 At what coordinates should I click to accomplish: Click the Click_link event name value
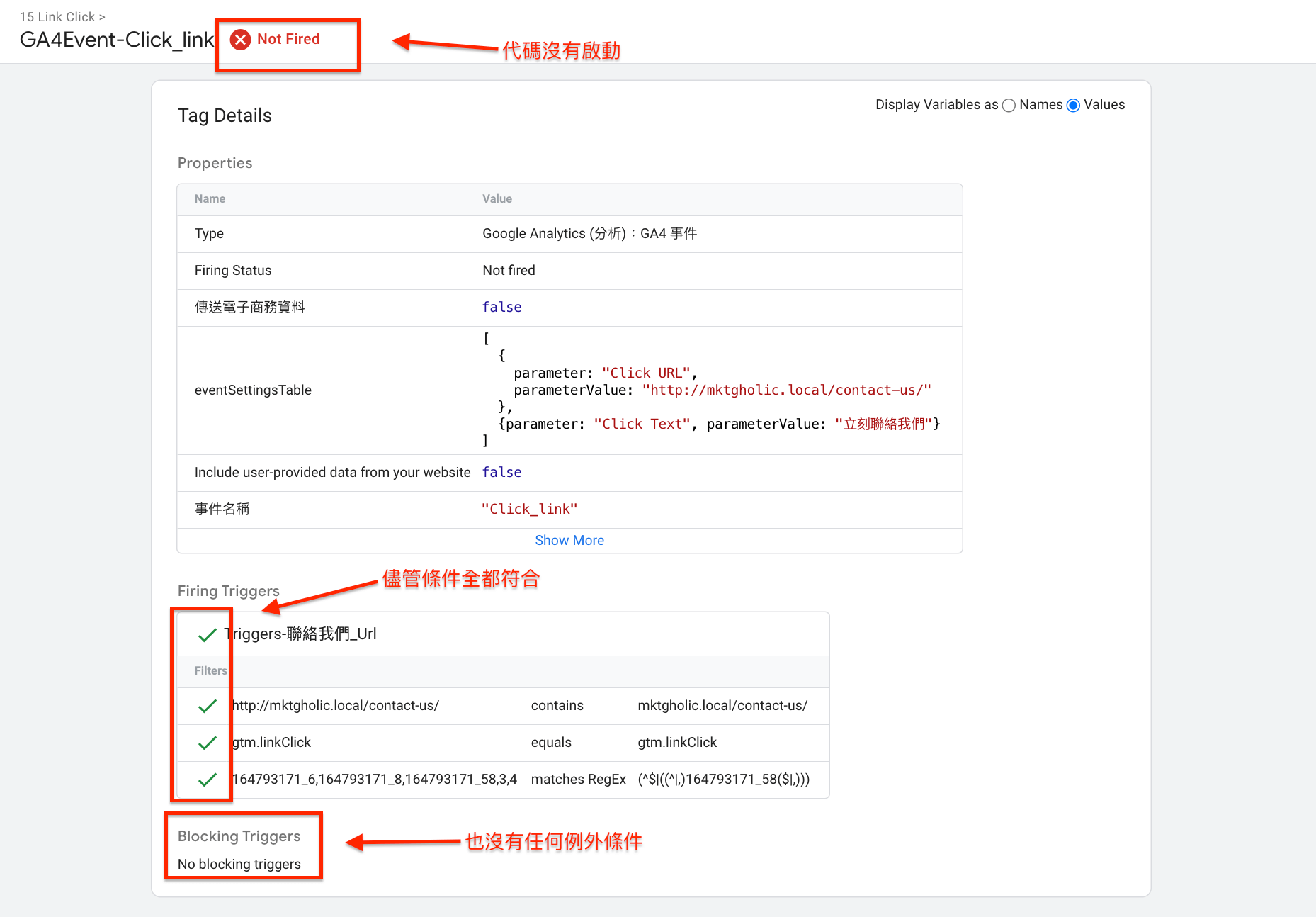(529, 509)
